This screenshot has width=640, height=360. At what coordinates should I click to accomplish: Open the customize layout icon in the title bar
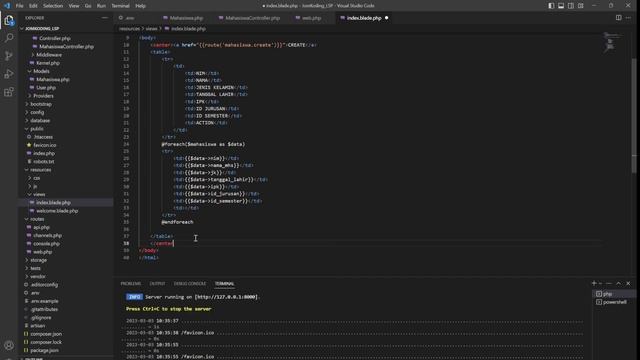(x=580, y=6)
